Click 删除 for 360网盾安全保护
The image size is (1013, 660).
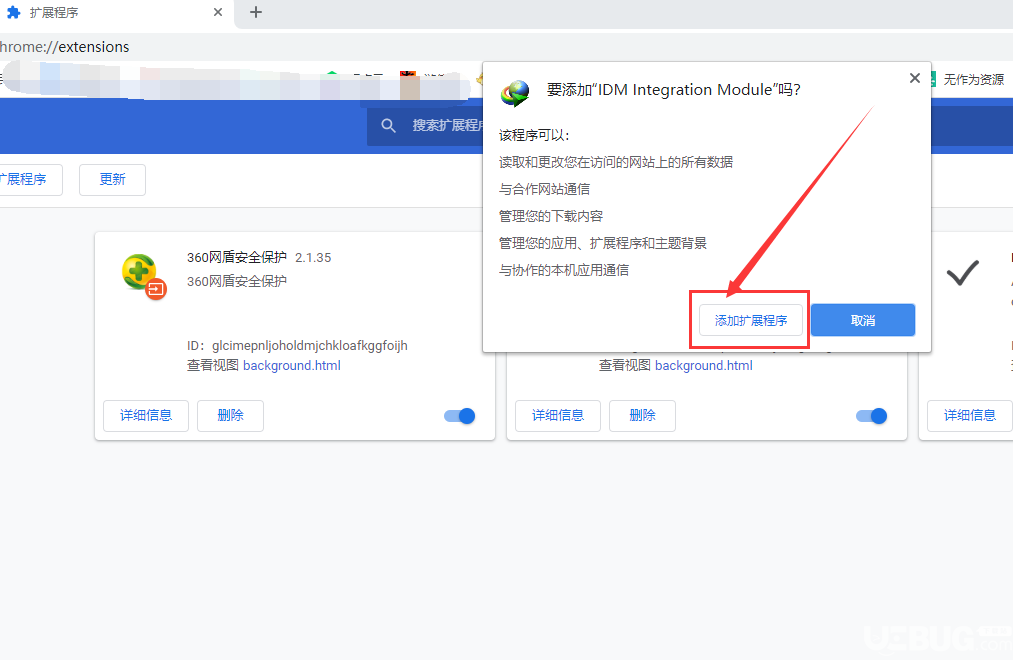(231, 415)
